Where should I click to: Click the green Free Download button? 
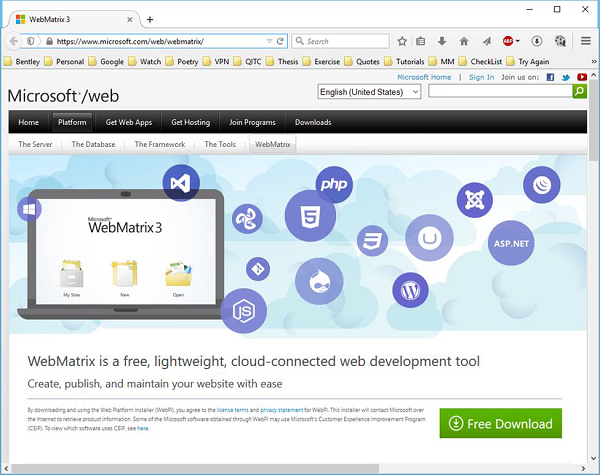[501, 423]
